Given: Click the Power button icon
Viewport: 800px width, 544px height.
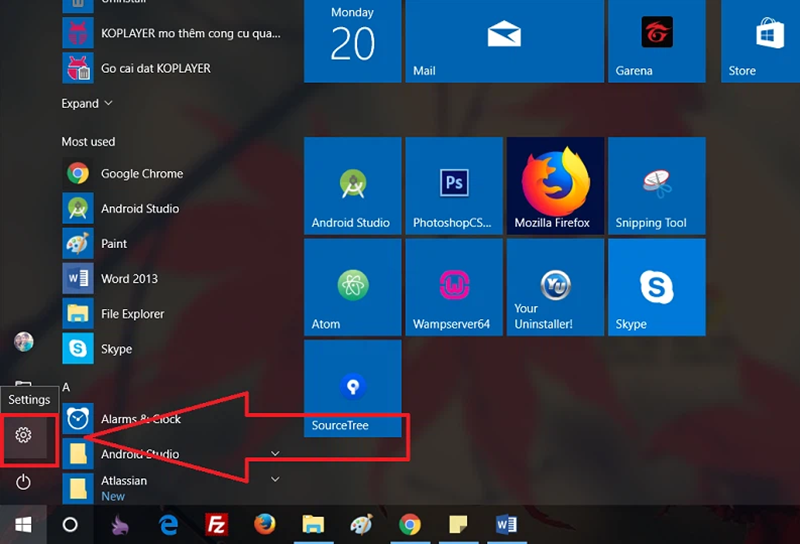Looking at the screenshot, I should [x=24, y=482].
